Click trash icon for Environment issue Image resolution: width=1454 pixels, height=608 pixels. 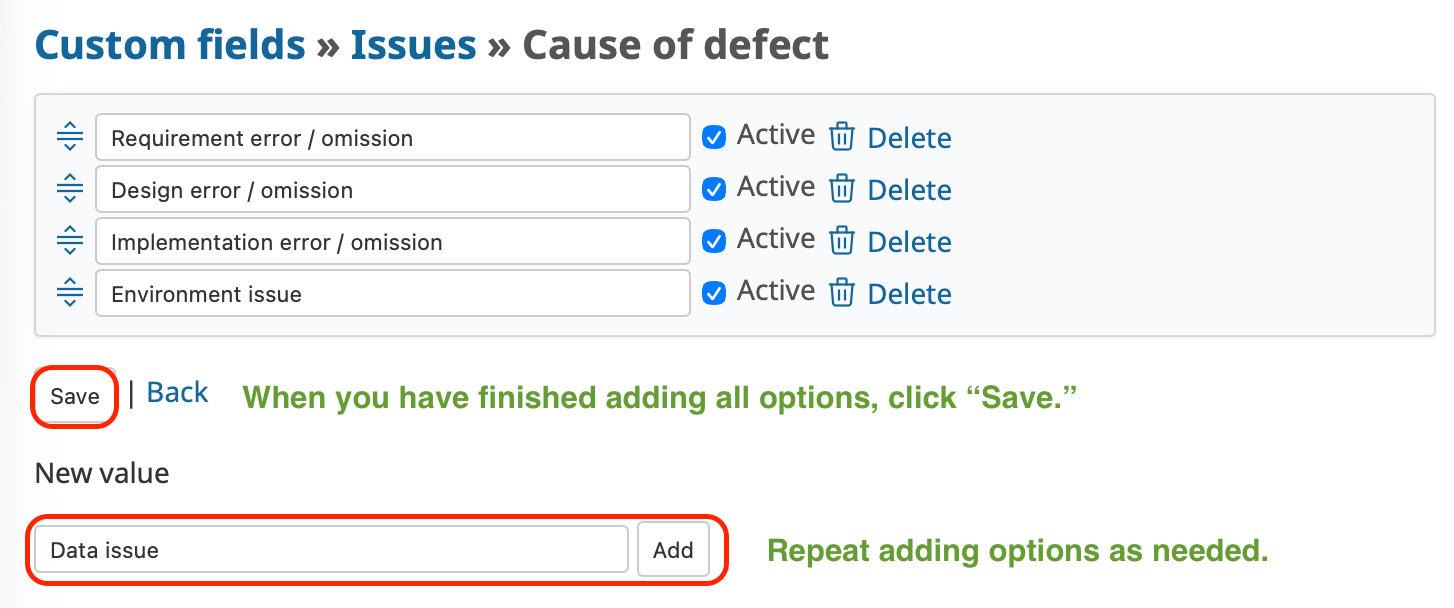(842, 293)
